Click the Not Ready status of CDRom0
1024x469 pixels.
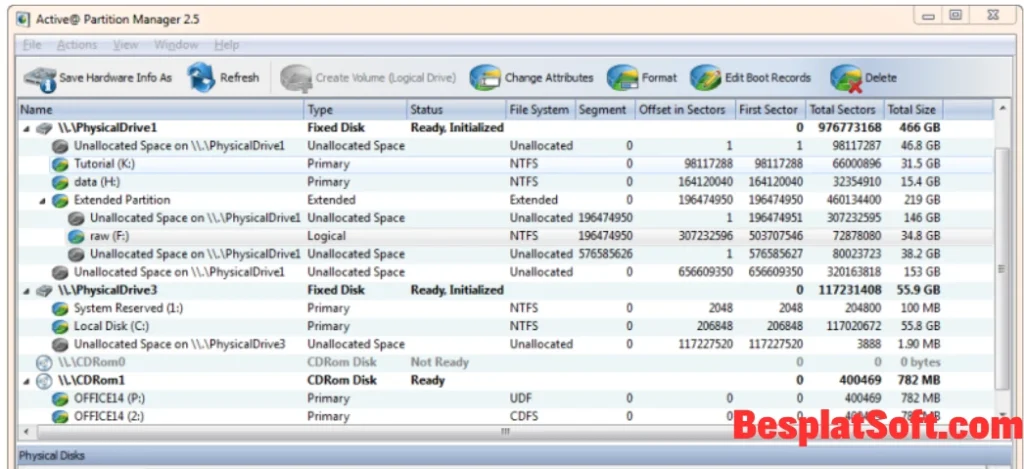point(440,363)
